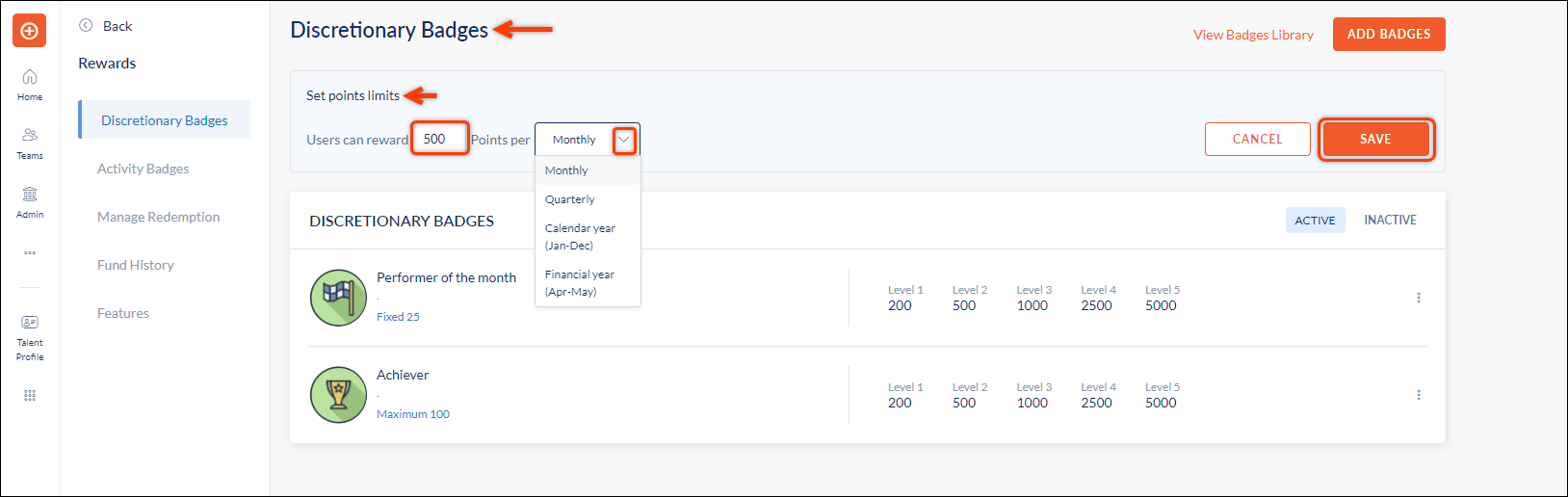Screen dimensions: 1568x497
Task: Open options menu for Performer of the month
Action: pos(1418,298)
